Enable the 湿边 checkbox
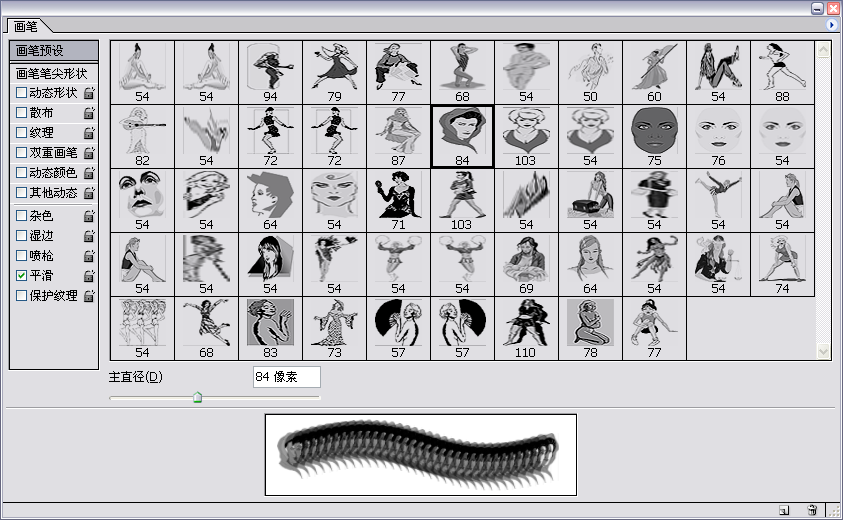The width and height of the screenshot is (843, 520). 22,236
